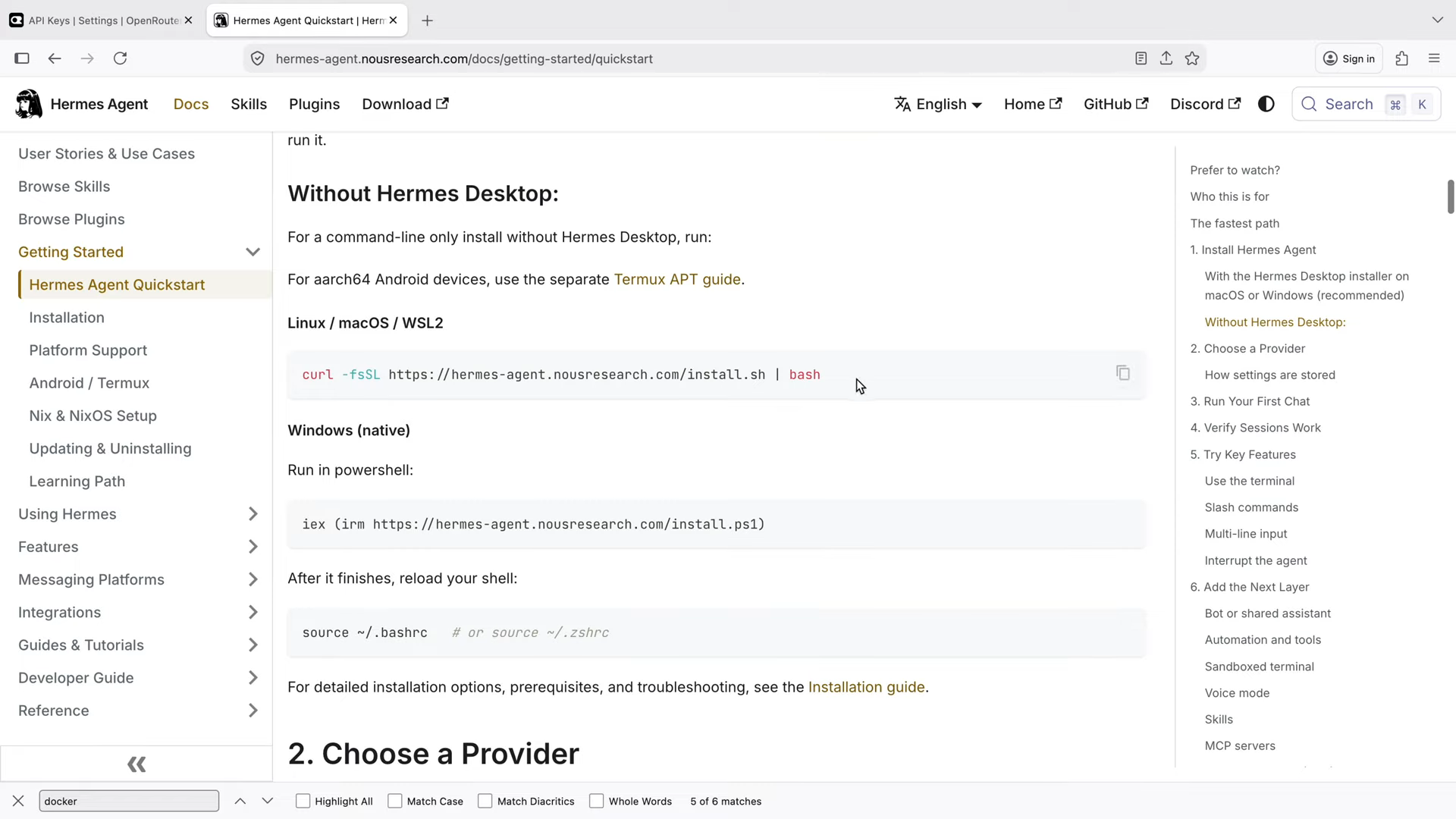
Task: Click the browser address bar URL
Action: click(x=464, y=58)
